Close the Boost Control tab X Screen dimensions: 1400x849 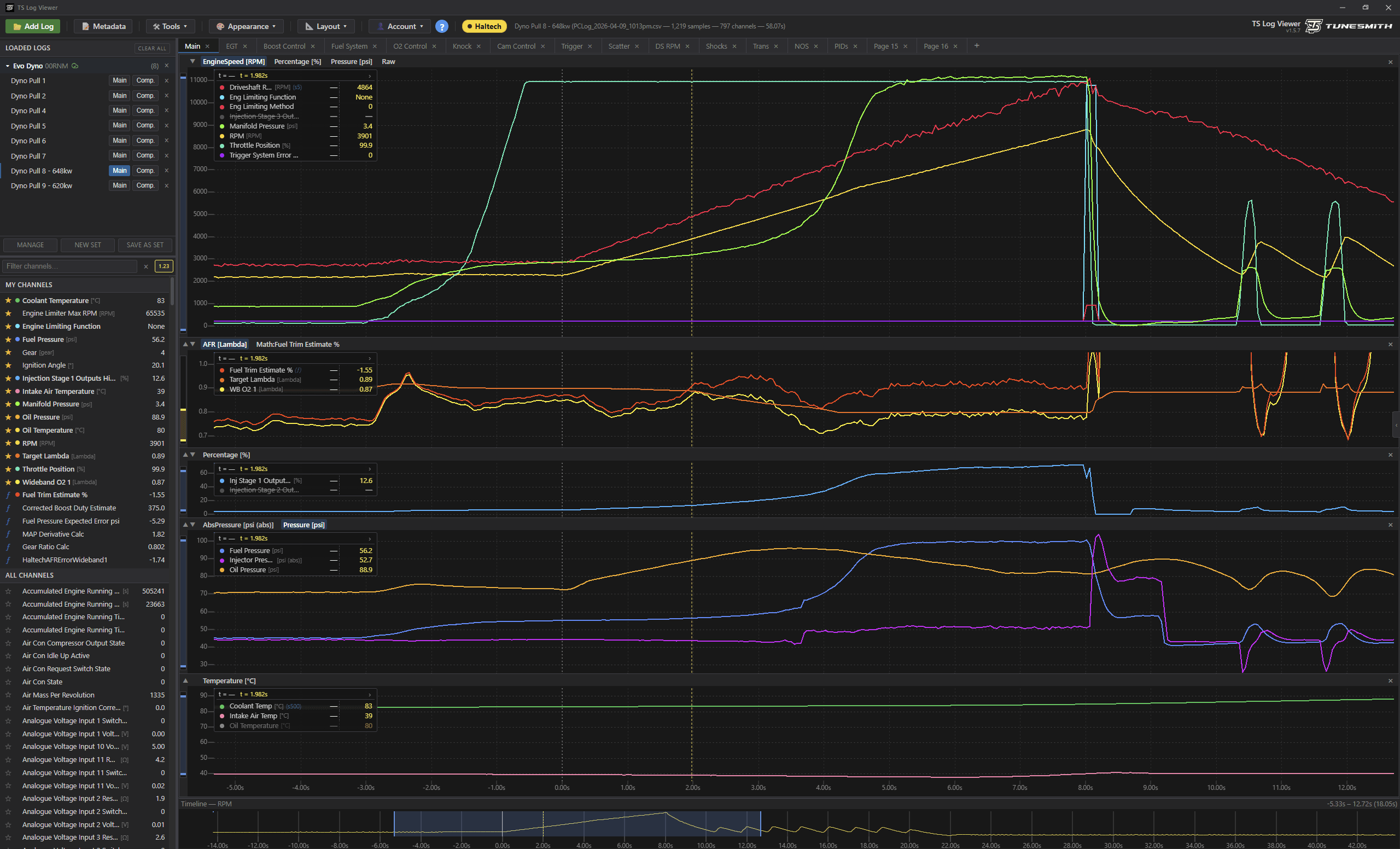pyautogui.click(x=312, y=46)
